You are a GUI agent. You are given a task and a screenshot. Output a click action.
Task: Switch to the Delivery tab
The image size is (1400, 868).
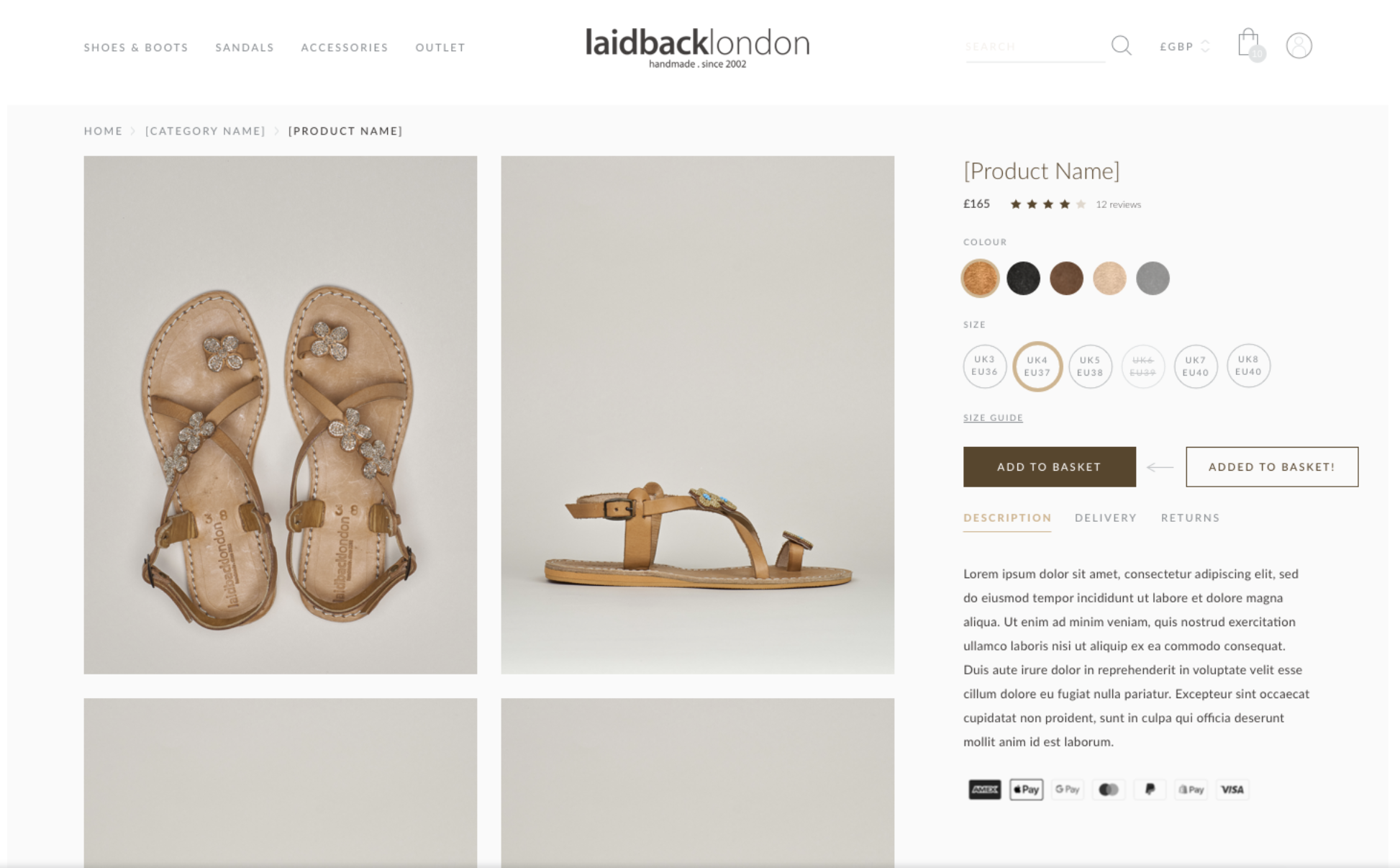tap(1105, 517)
